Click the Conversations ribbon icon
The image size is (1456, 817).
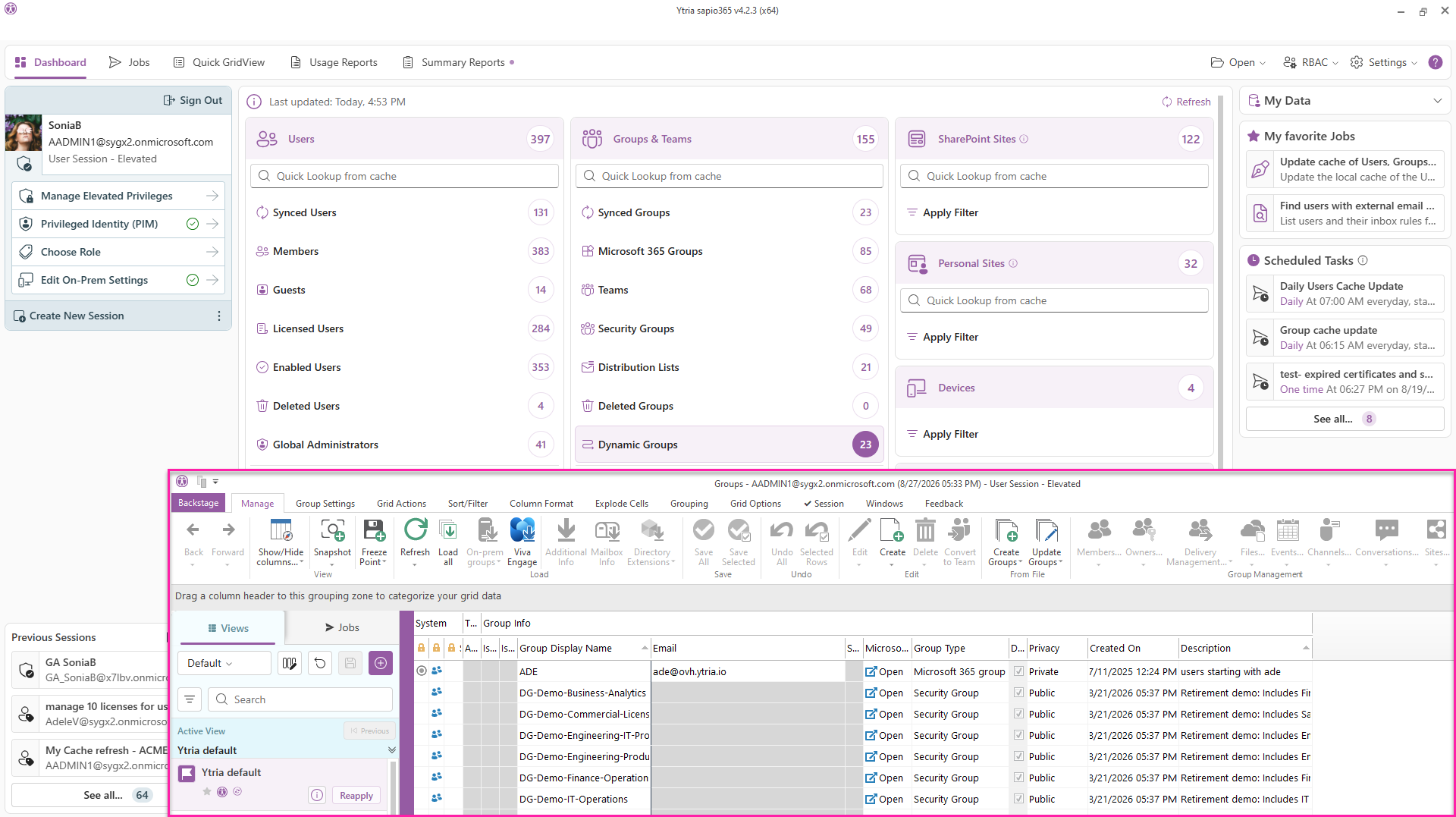[1387, 529]
